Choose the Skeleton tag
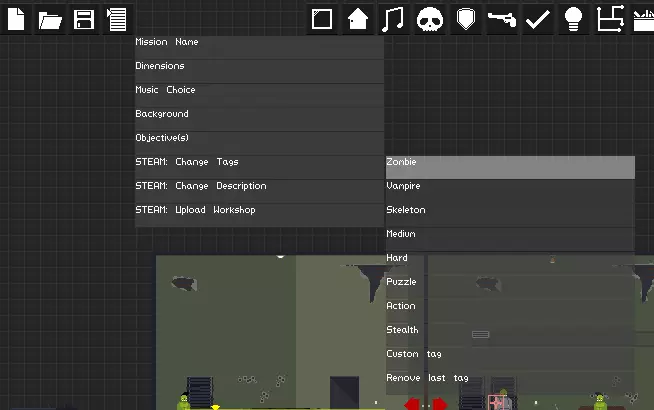 (510, 215)
